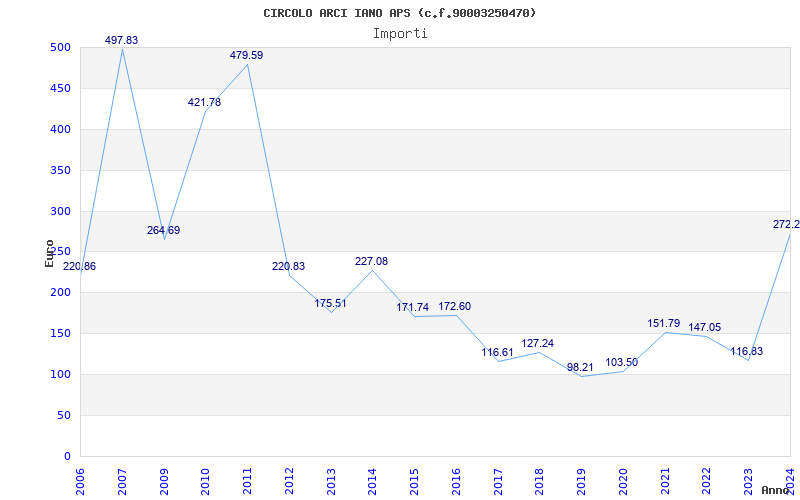The image size is (800, 500).
Task: Click the data label 227.08
Action: [371, 261]
